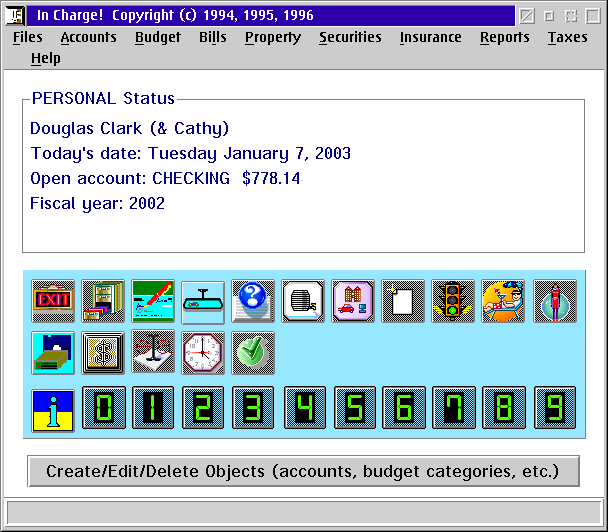Click the 'Open account: CHECKING $778.14' text
Image resolution: width=608 pixels, height=532 pixels.
tap(165, 178)
